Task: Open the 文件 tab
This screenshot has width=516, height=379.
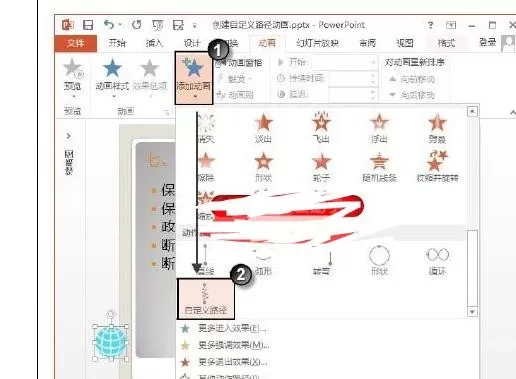Action: click(76, 43)
